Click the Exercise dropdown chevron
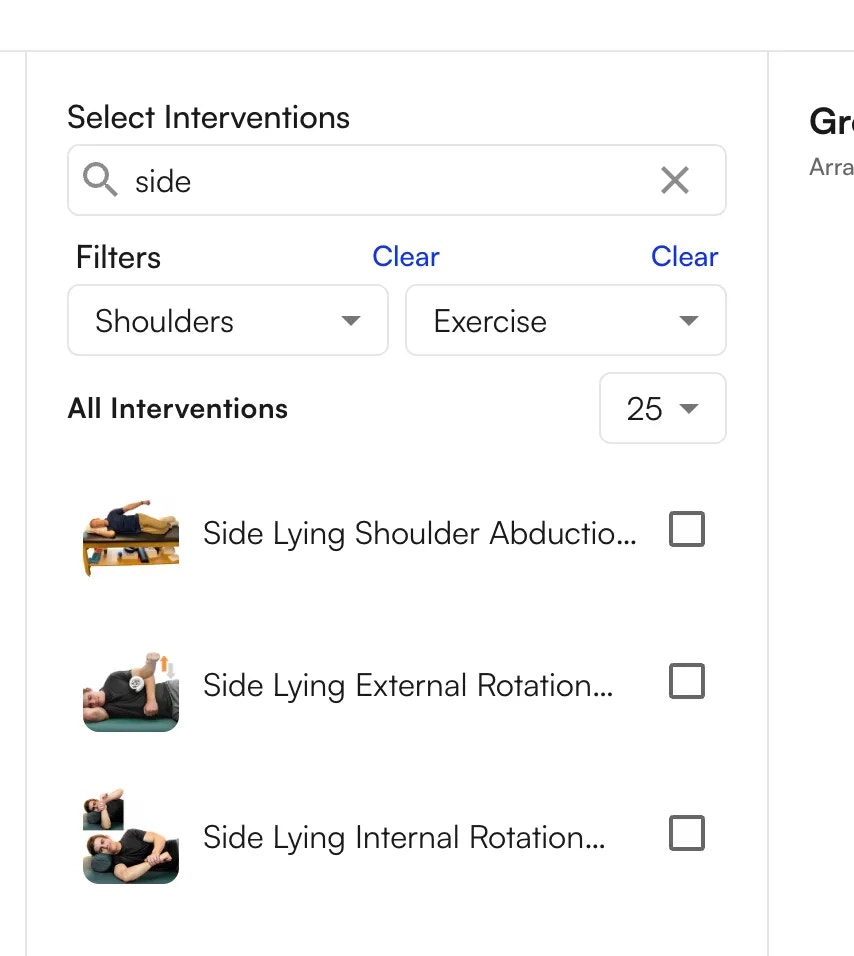The height and width of the screenshot is (956, 854). (x=689, y=321)
